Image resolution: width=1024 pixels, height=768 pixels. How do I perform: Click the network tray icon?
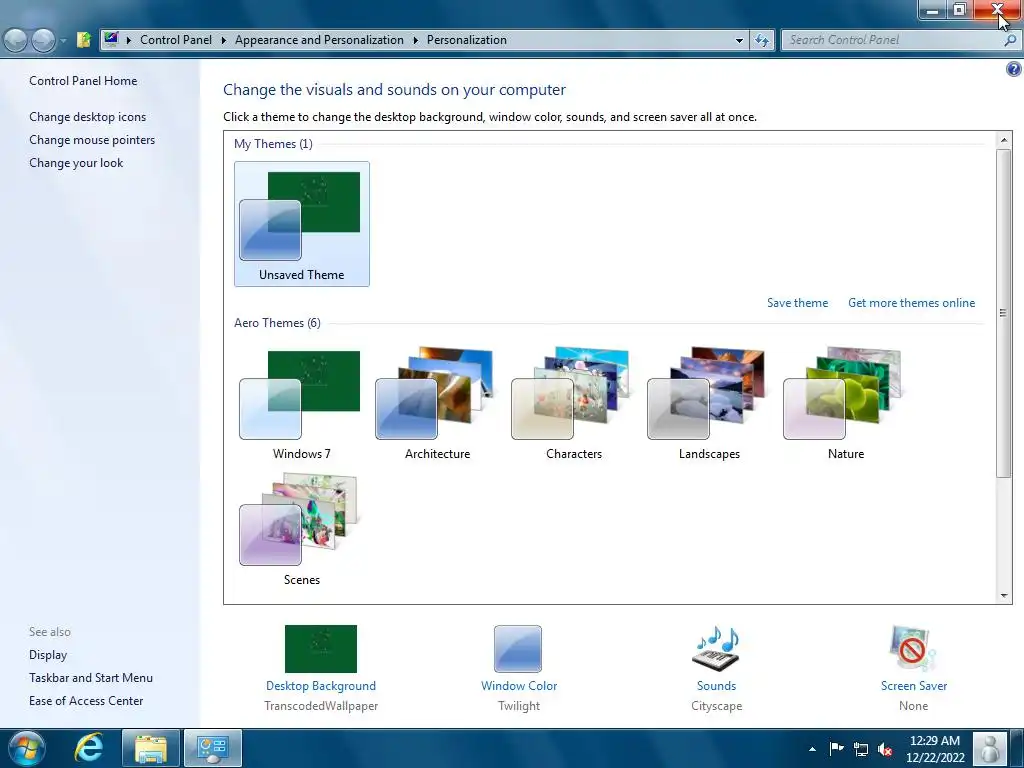pyautogui.click(x=861, y=750)
